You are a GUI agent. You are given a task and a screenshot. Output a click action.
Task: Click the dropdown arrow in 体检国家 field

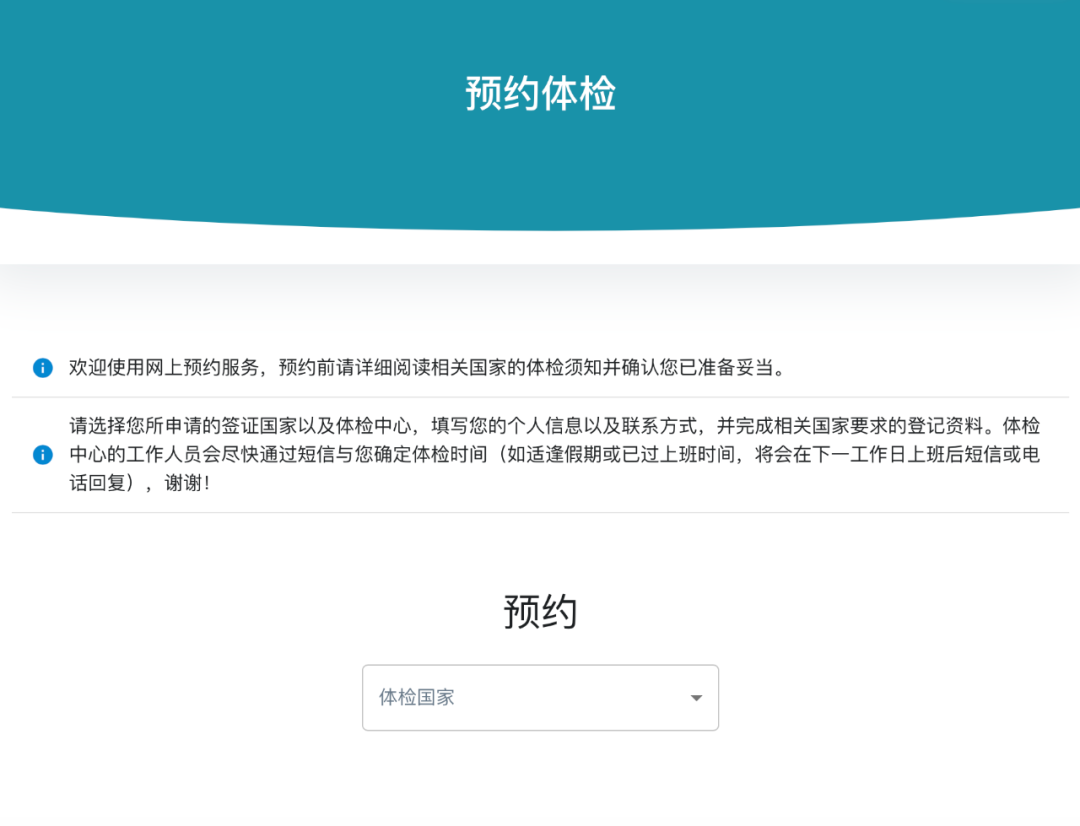tap(696, 698)
